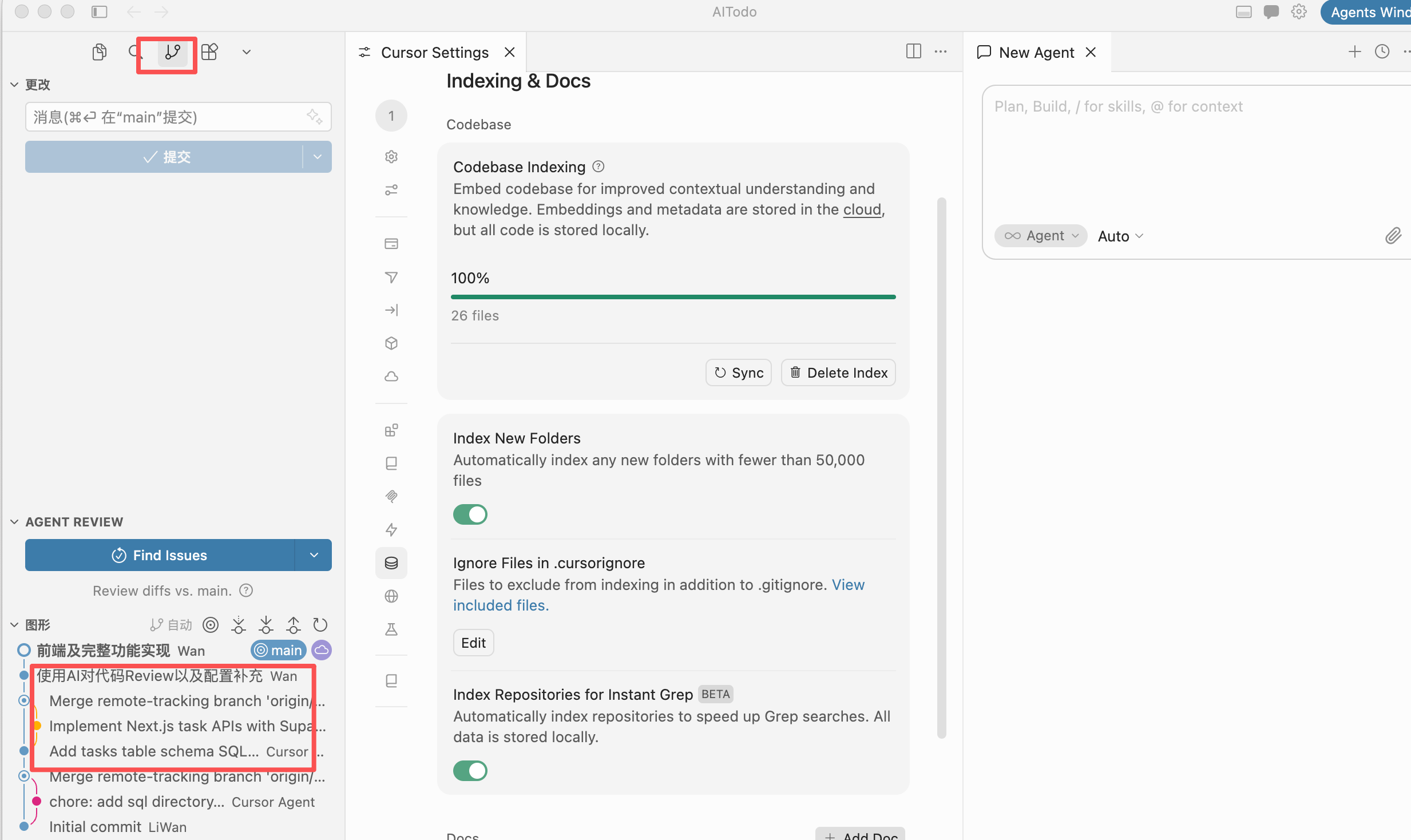Pull changes using graph toolbar icon
Viewport: 1411px width, 840px height.
pyautogui.click(x=266, y=625)
